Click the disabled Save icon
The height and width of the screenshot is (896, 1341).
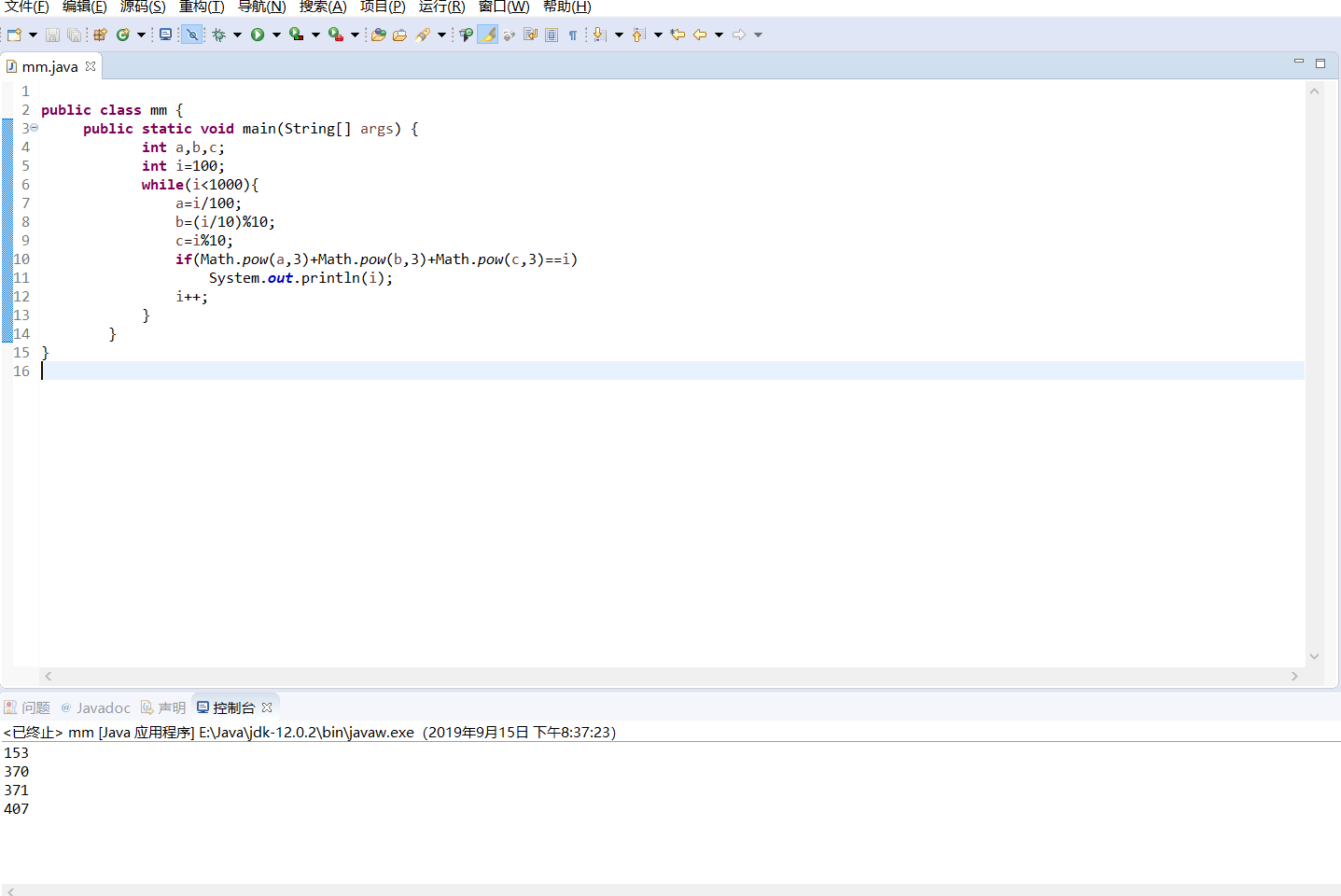53,35
